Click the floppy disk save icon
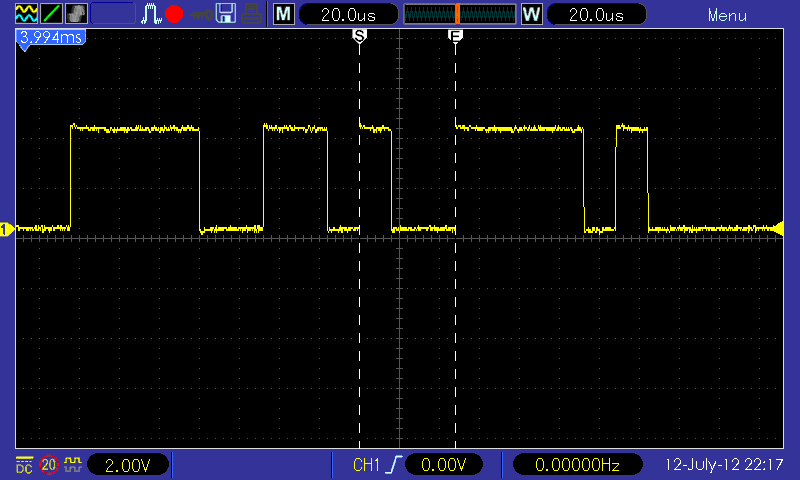The height and width of the screenshot is (480, 800). [x=226, y=14]
